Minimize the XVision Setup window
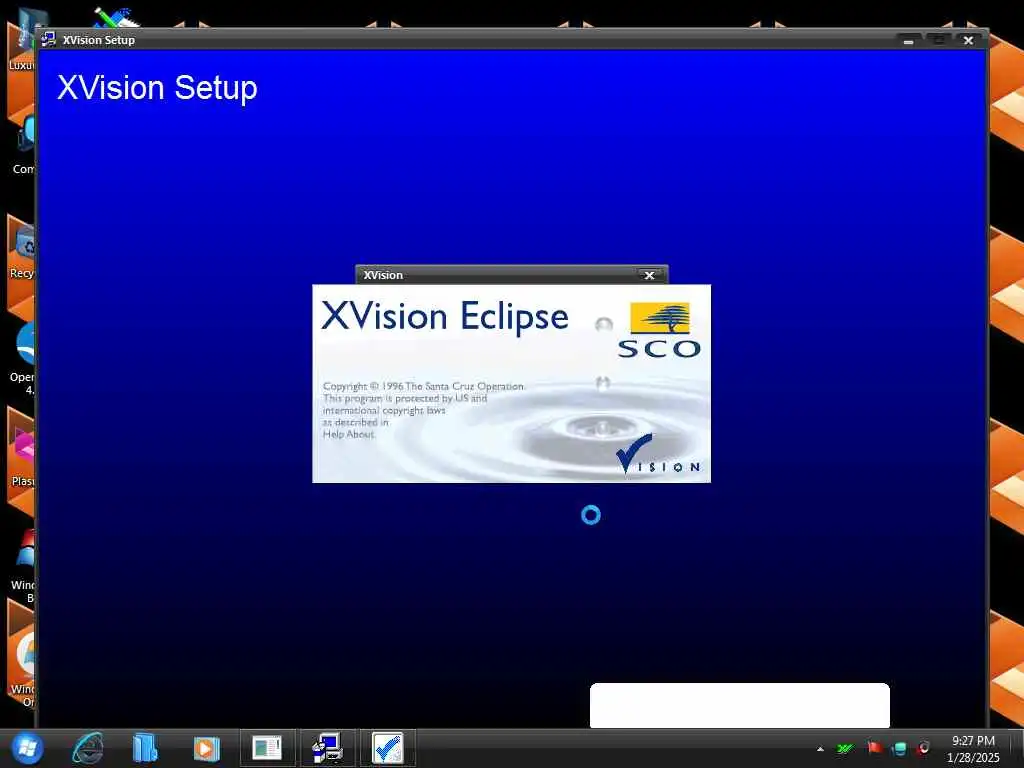 908,40
